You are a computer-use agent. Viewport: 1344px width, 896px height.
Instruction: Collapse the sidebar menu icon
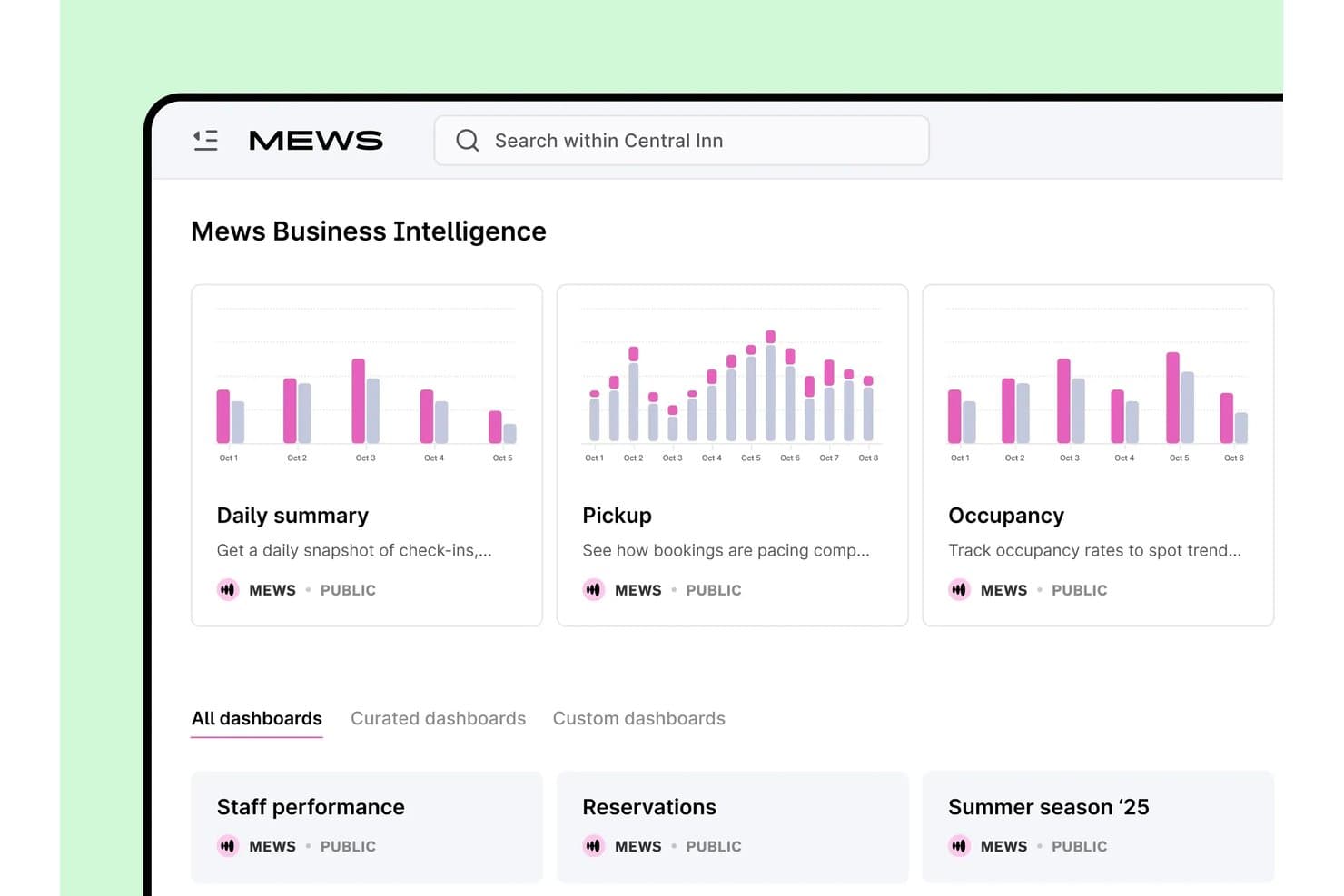(206, 141)
